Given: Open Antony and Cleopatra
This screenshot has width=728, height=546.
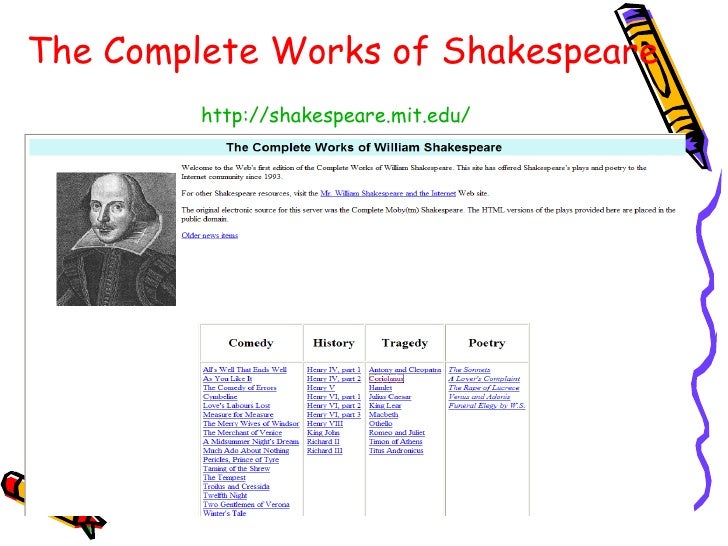Looking at the screenshot, I should point(405,370).
